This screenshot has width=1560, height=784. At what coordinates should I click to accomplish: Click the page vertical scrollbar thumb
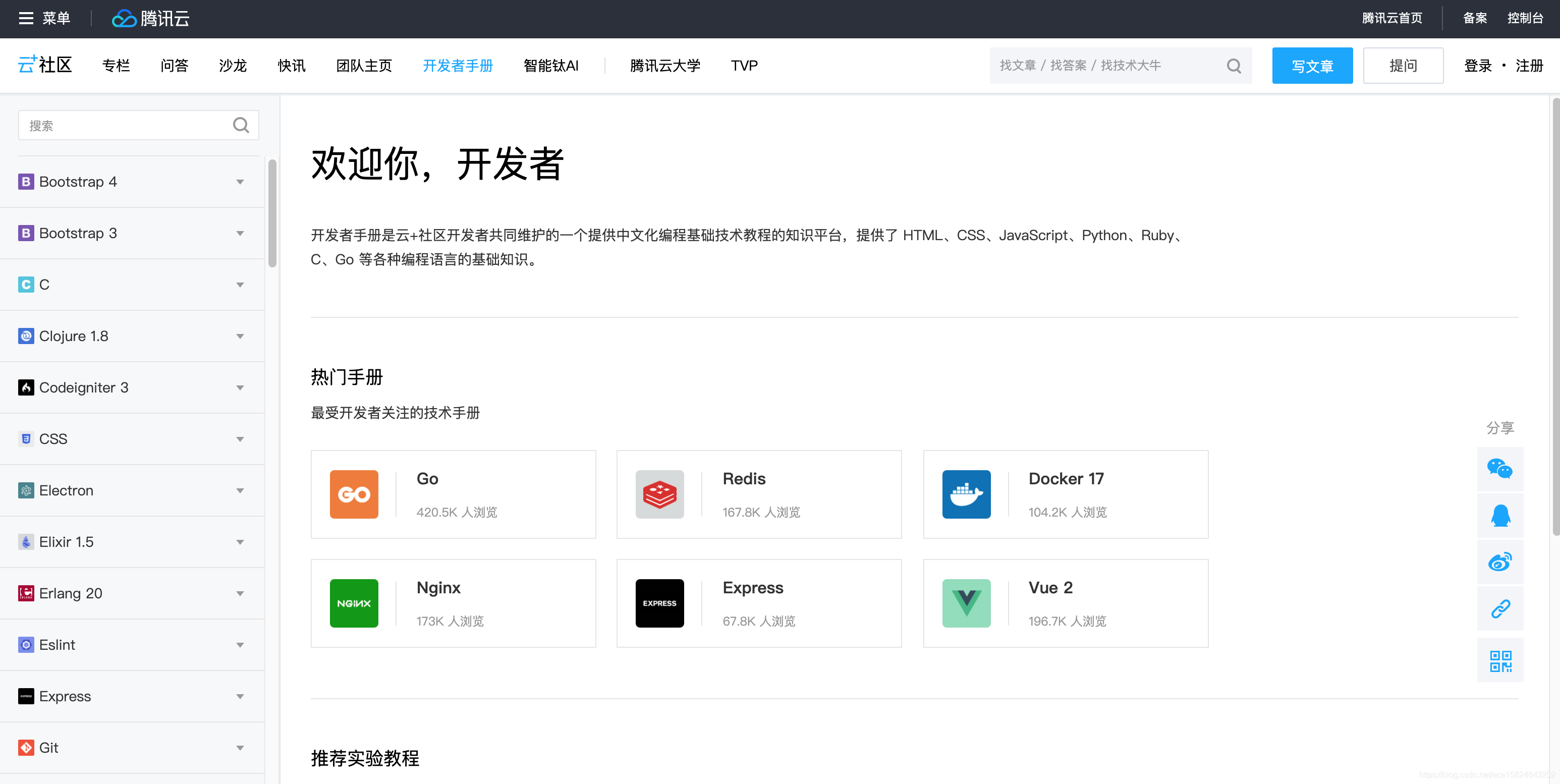point(1556,316)
